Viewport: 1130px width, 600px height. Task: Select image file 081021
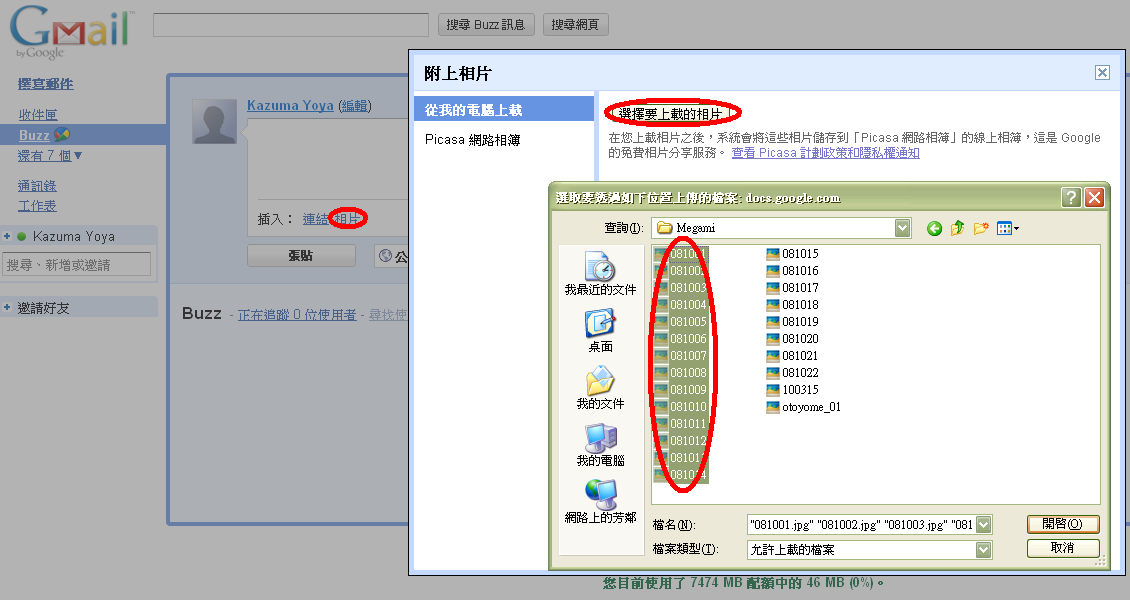point(792,356)
